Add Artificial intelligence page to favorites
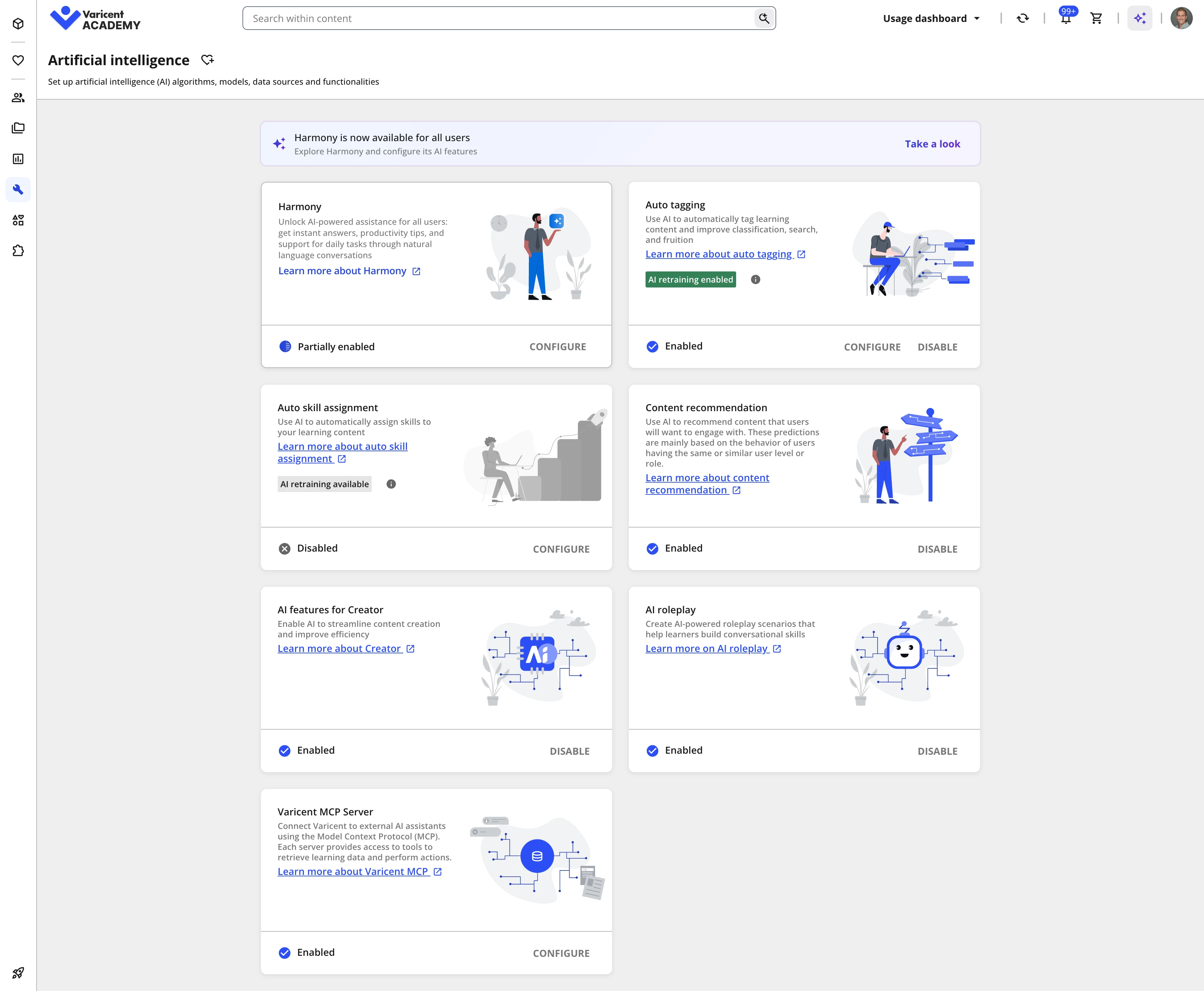The width and height of the screenshot is (1204, 991). [207, 60]
